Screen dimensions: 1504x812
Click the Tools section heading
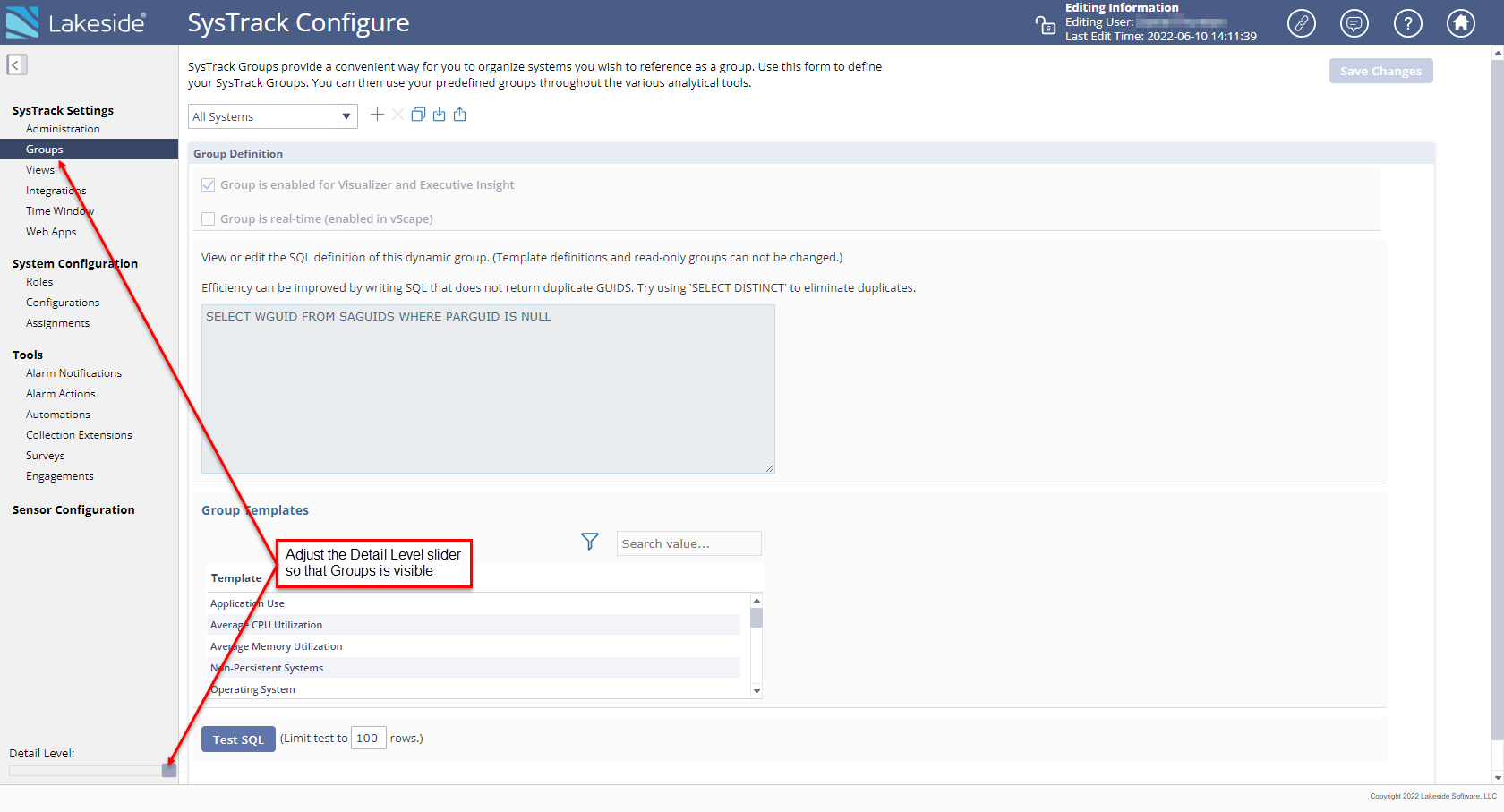pyautogui.click(x=28, y=355)
